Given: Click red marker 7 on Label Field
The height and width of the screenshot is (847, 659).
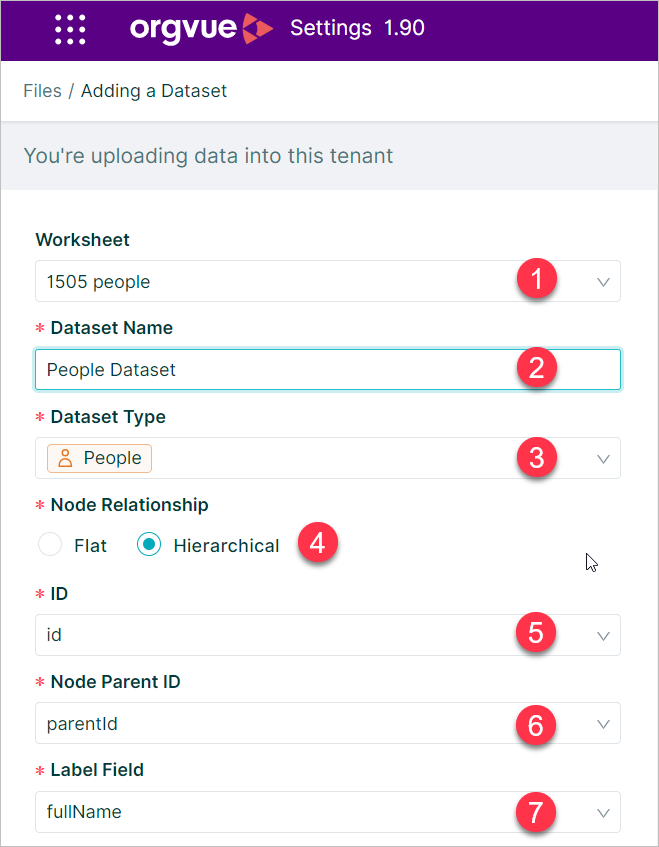Looking at the screenshot, I should tap(536, 813).
